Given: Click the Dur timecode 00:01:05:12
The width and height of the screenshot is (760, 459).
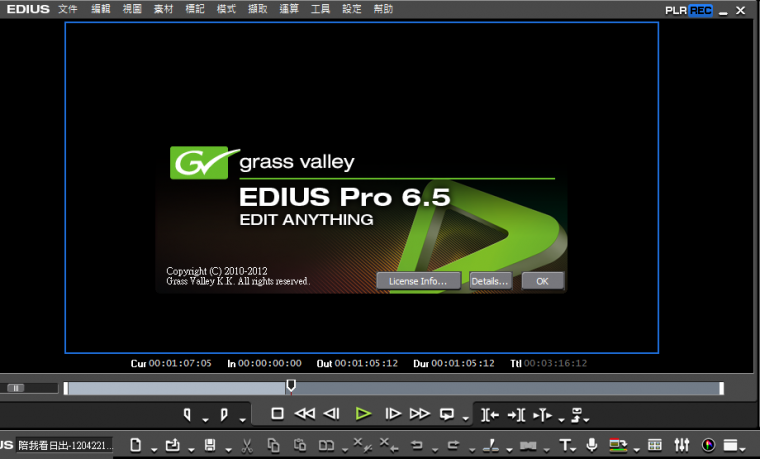Looking at the screenshot, I should pos(463,363).
